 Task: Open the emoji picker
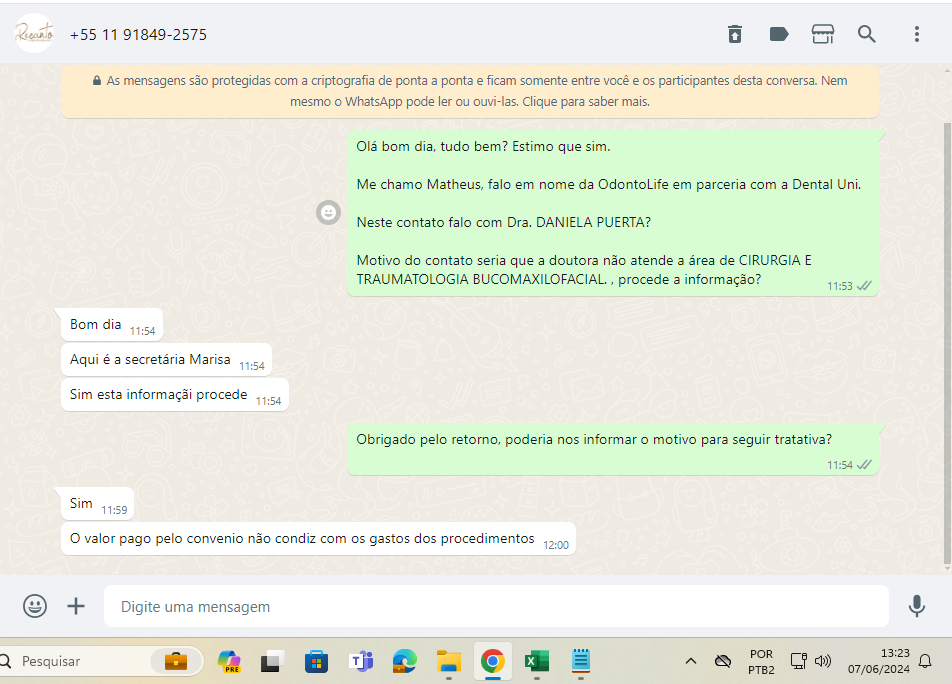pyautogui.click(x=35, y=606)
